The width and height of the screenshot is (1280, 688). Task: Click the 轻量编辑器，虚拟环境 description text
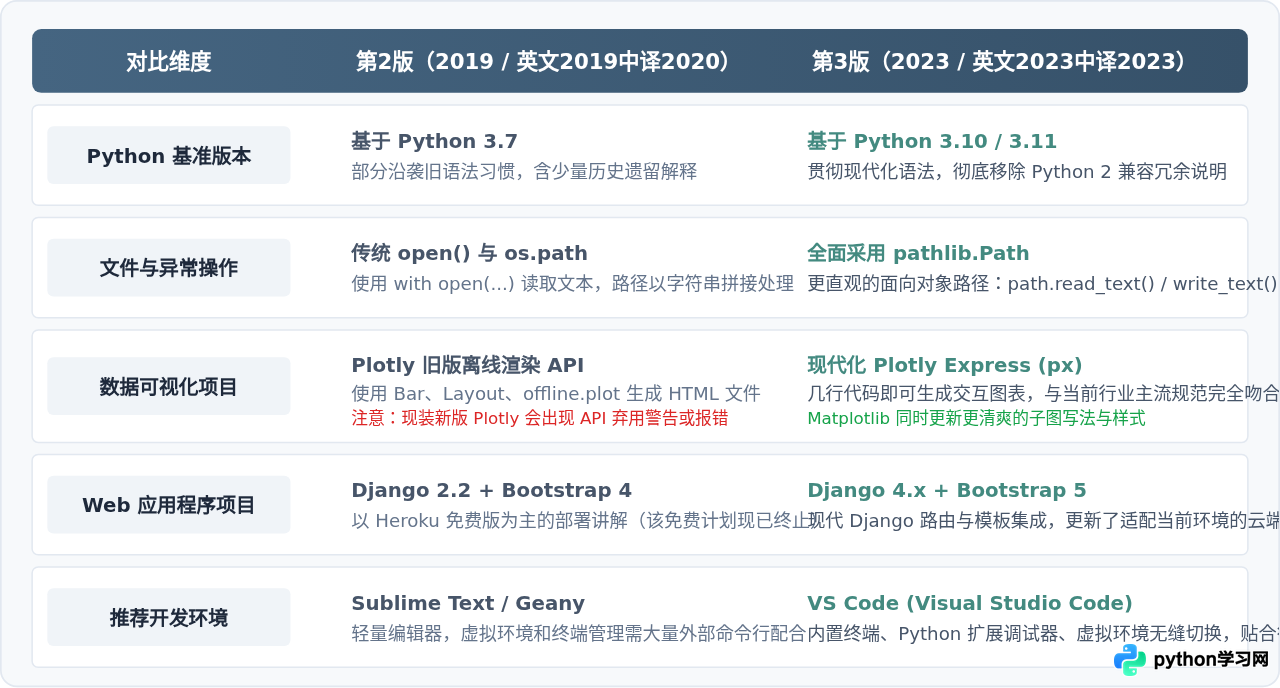pos(578,634)
